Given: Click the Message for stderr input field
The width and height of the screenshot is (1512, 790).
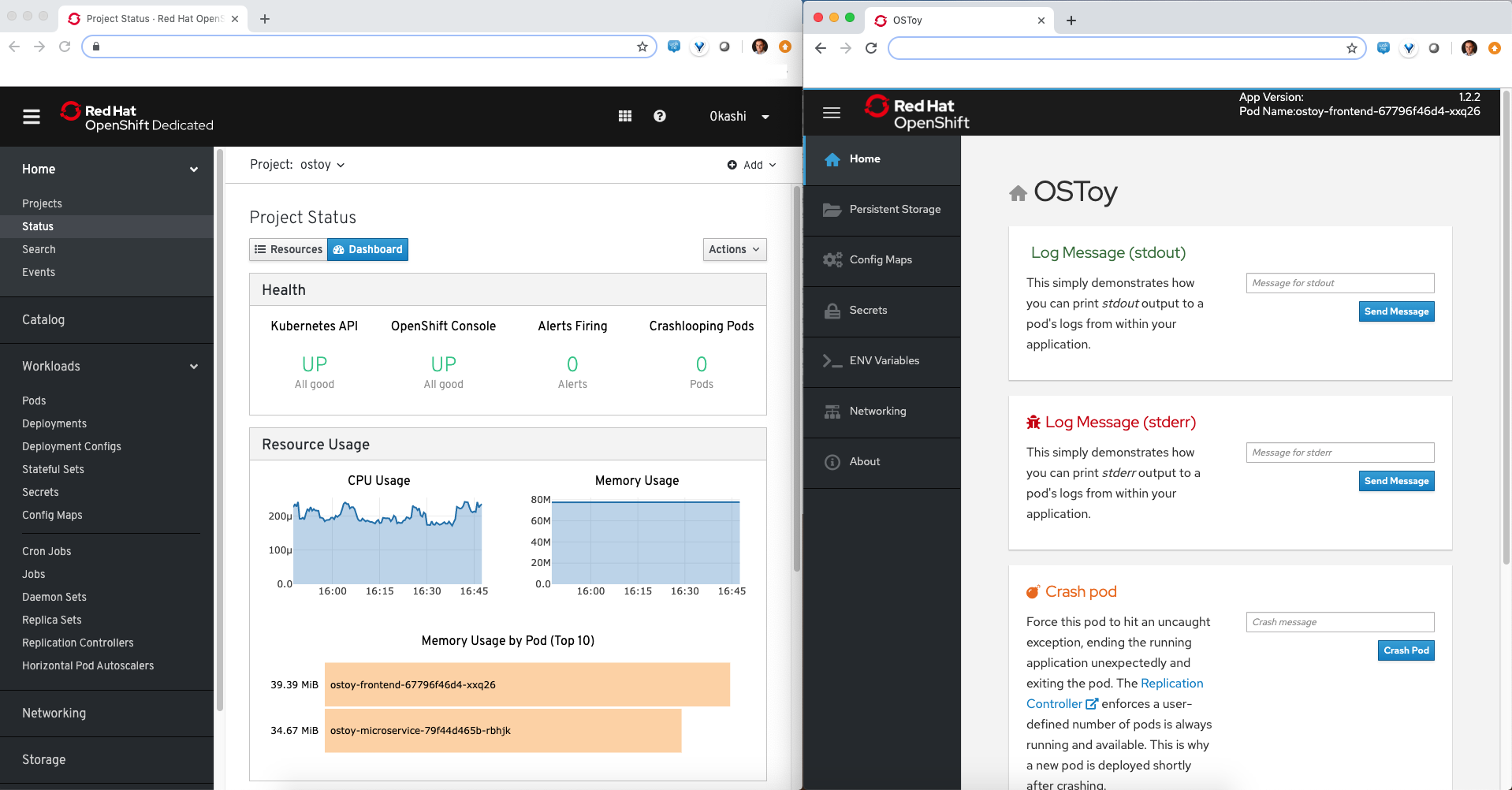Looking at the screenshot, I should tap(1340, 453).
